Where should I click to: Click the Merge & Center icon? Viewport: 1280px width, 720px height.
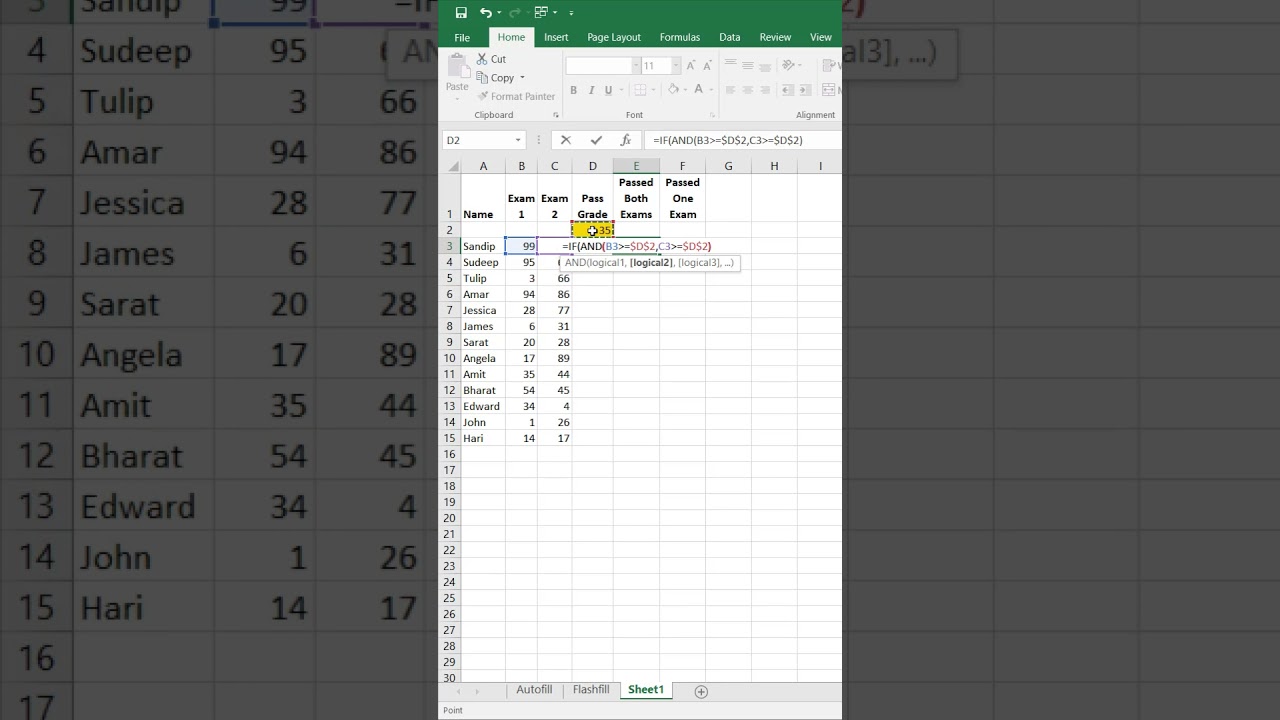point(830,90)
